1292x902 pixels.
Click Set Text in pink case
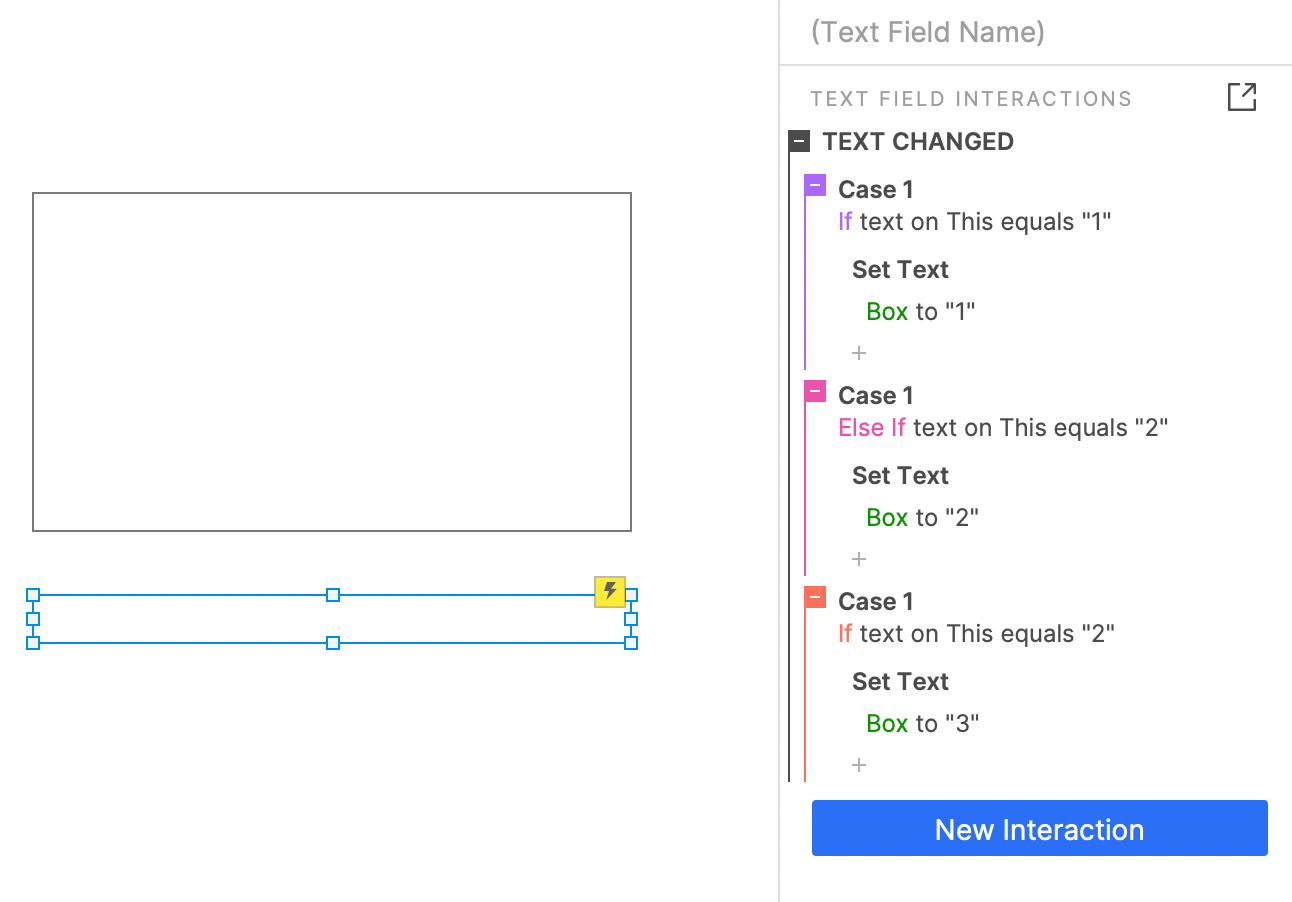[x=900, y=475]
